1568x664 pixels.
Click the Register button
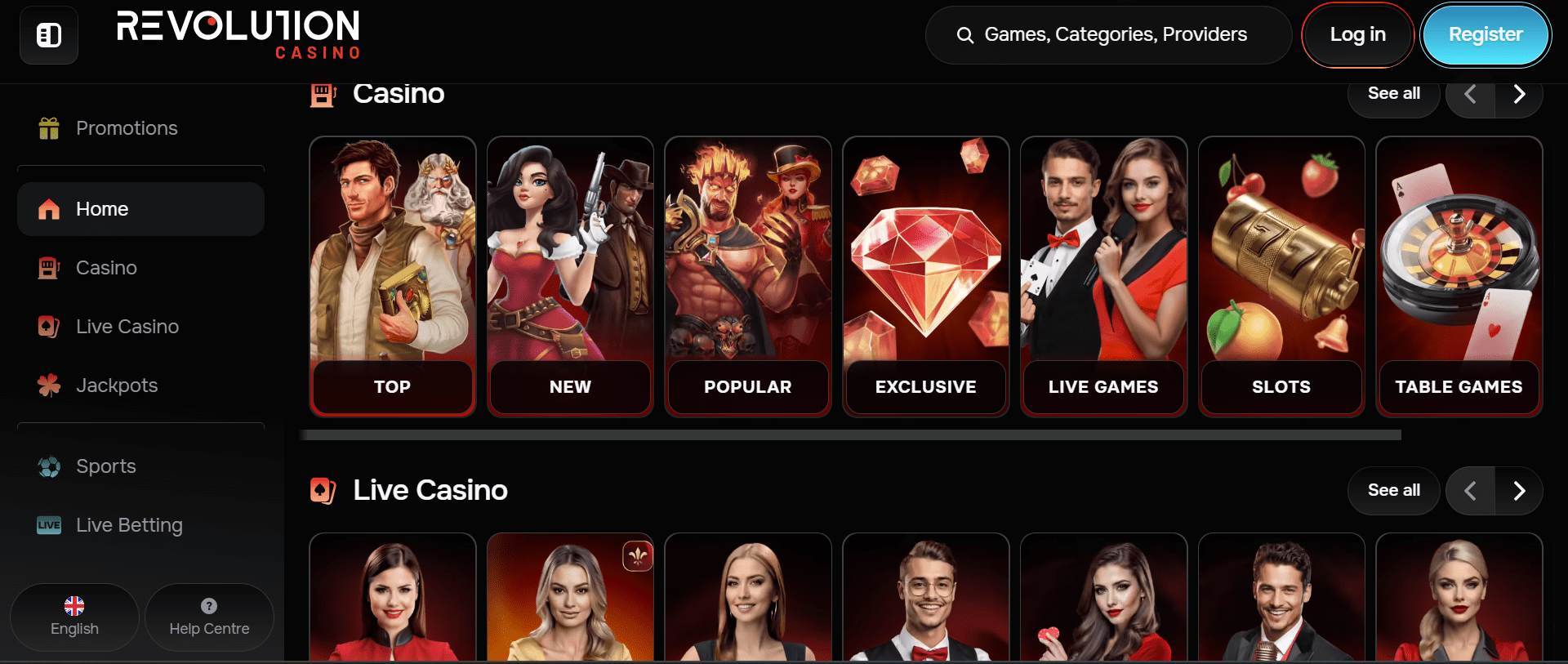[1486, 34]
